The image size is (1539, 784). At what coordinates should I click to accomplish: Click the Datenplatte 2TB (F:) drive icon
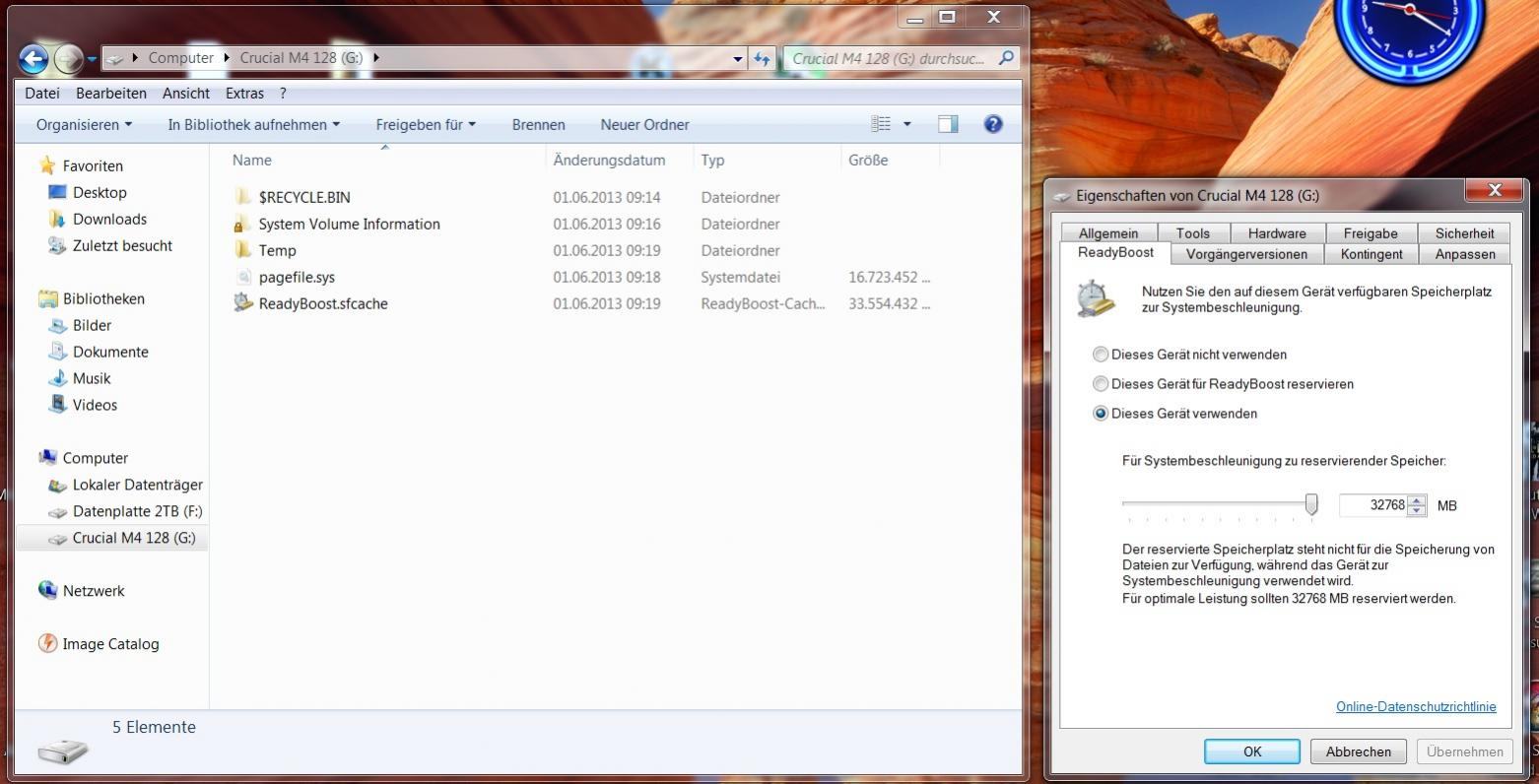click(x=57, y=511)
